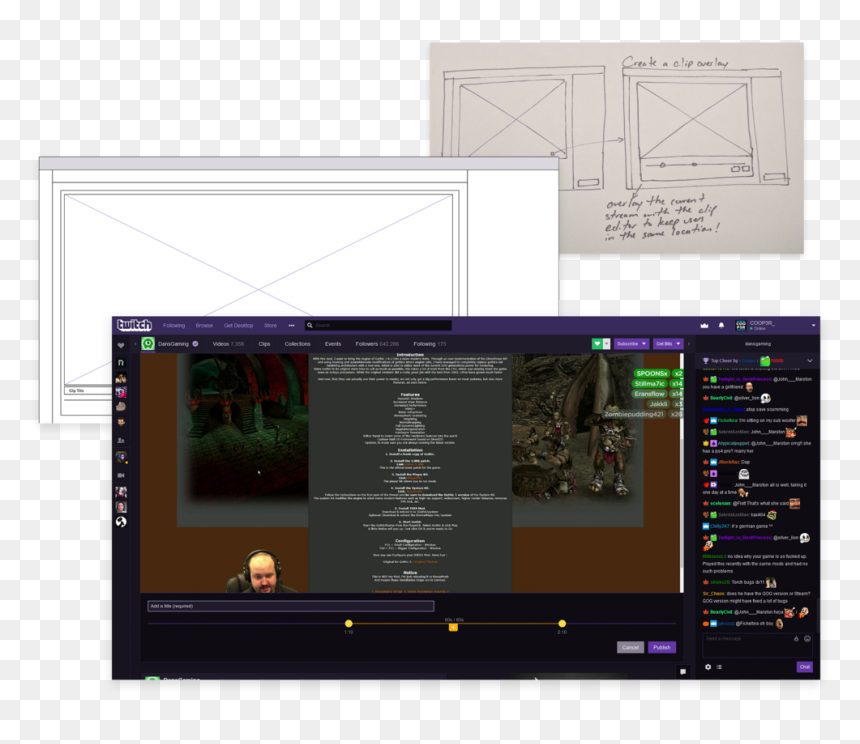Click the Add a title field
860x744 pixels.
click(x=291, y=606)
